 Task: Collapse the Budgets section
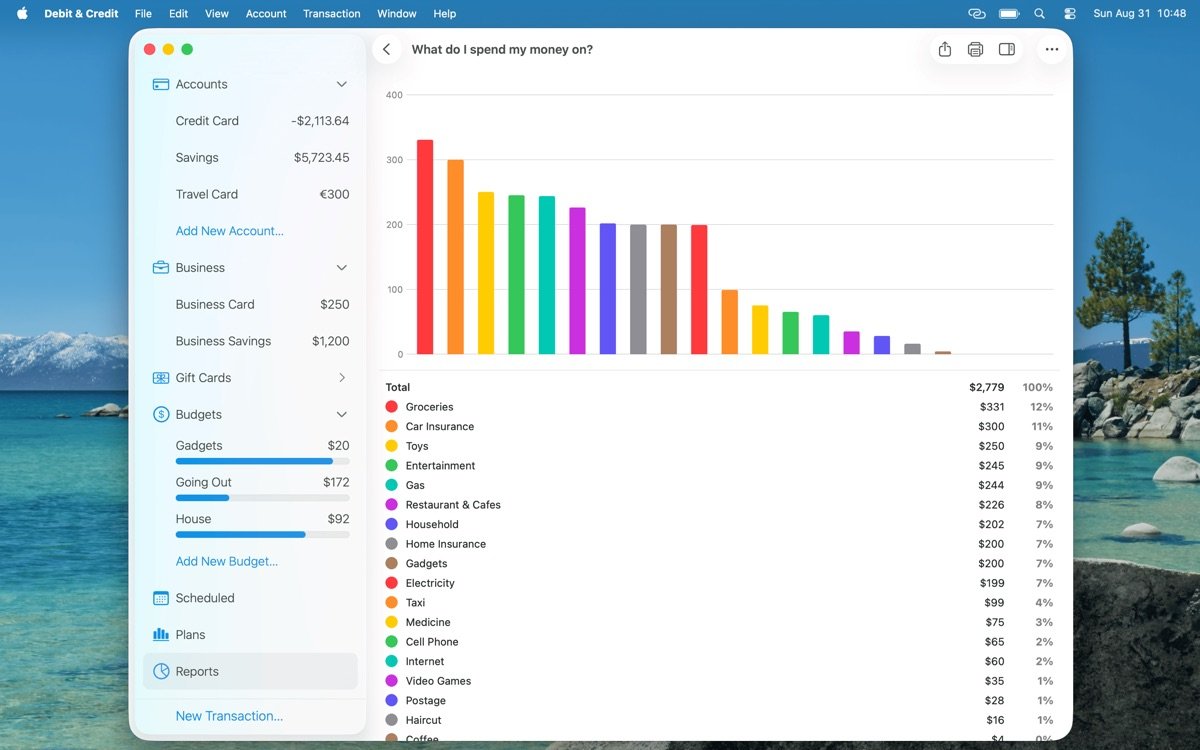(341, 415)
